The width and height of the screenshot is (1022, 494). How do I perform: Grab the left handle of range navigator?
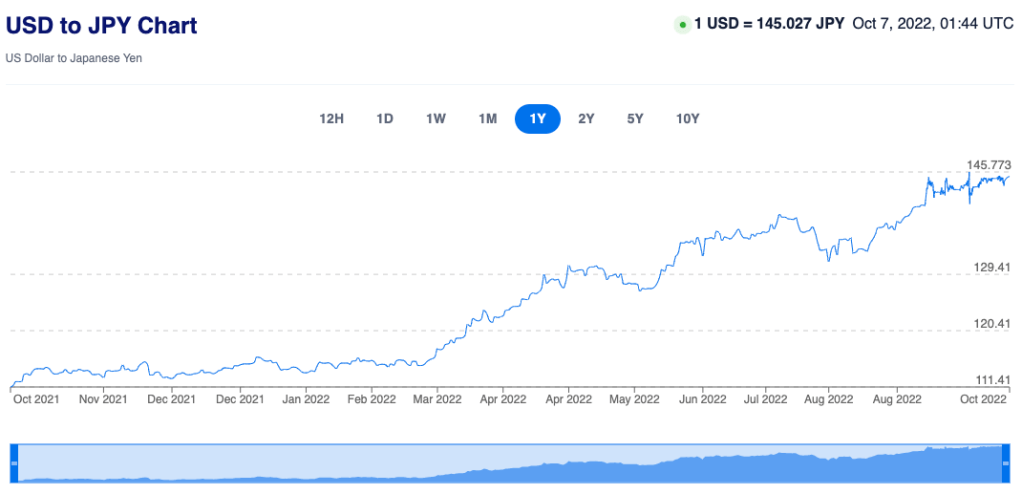[x=14, y=464]
